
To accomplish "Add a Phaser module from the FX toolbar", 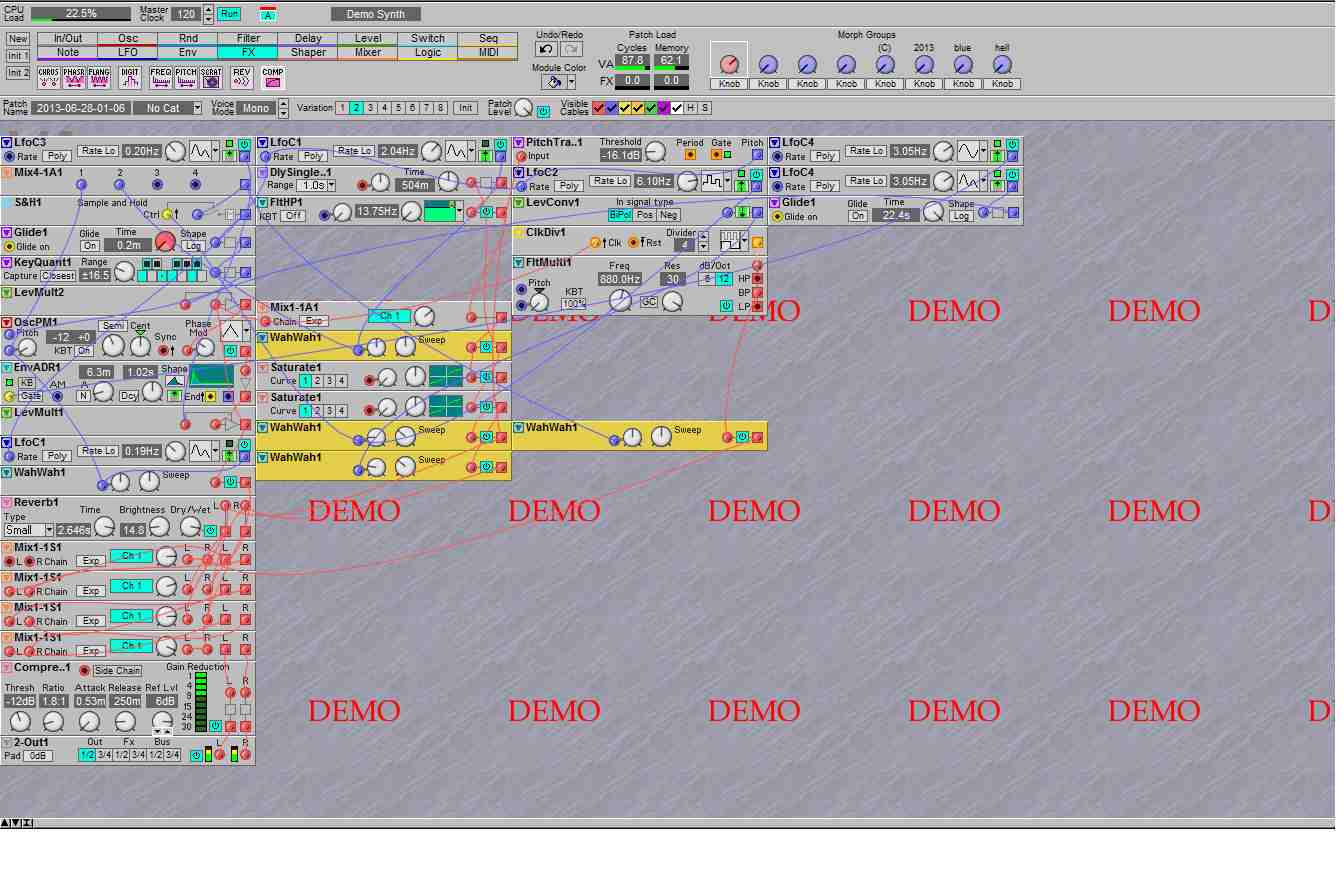I will [x=73, y=76].
